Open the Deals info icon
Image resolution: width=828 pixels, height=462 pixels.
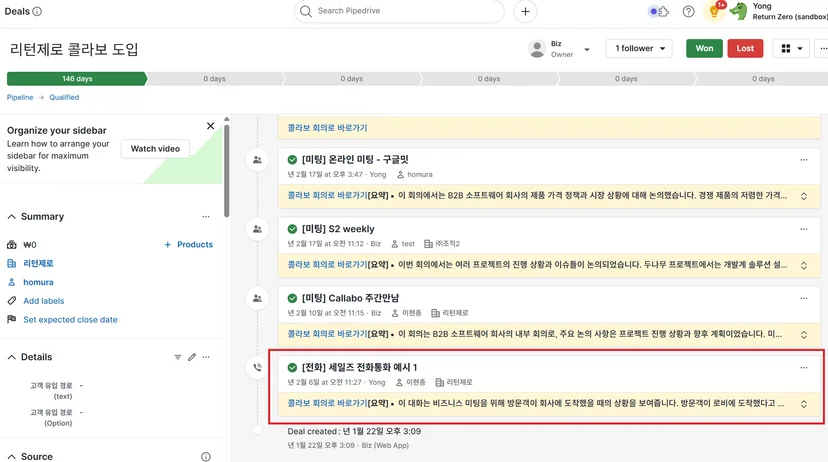[37, 11]
